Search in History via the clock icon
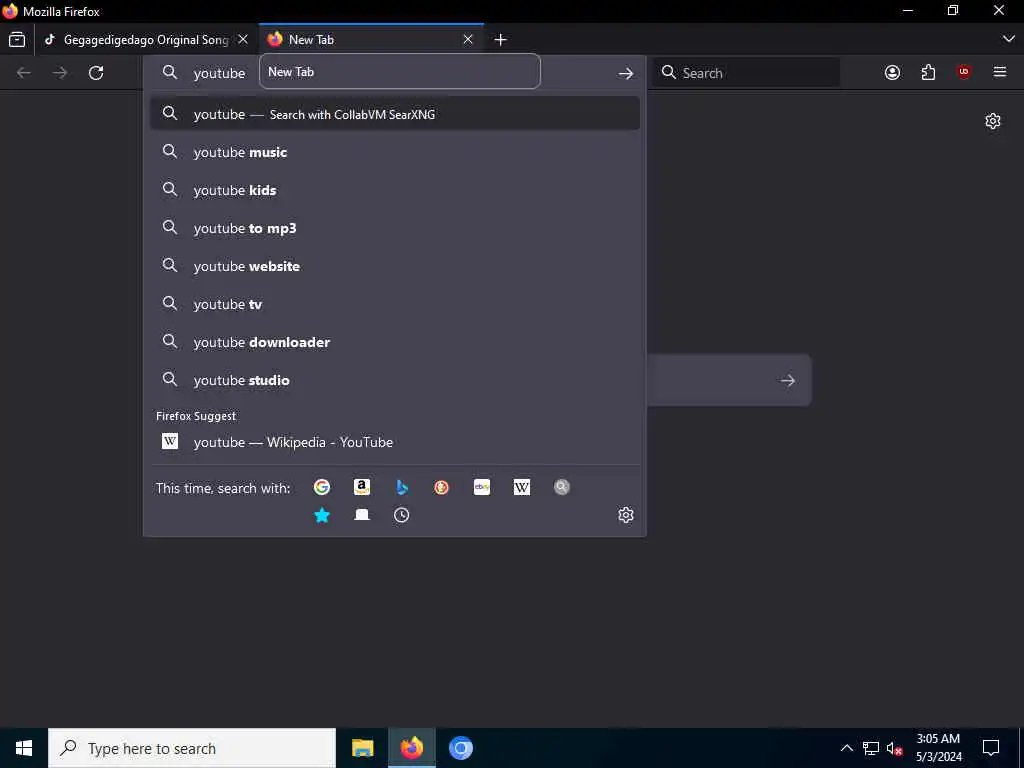The width and height of the screenshot is (1024, 768). [402, 515]
